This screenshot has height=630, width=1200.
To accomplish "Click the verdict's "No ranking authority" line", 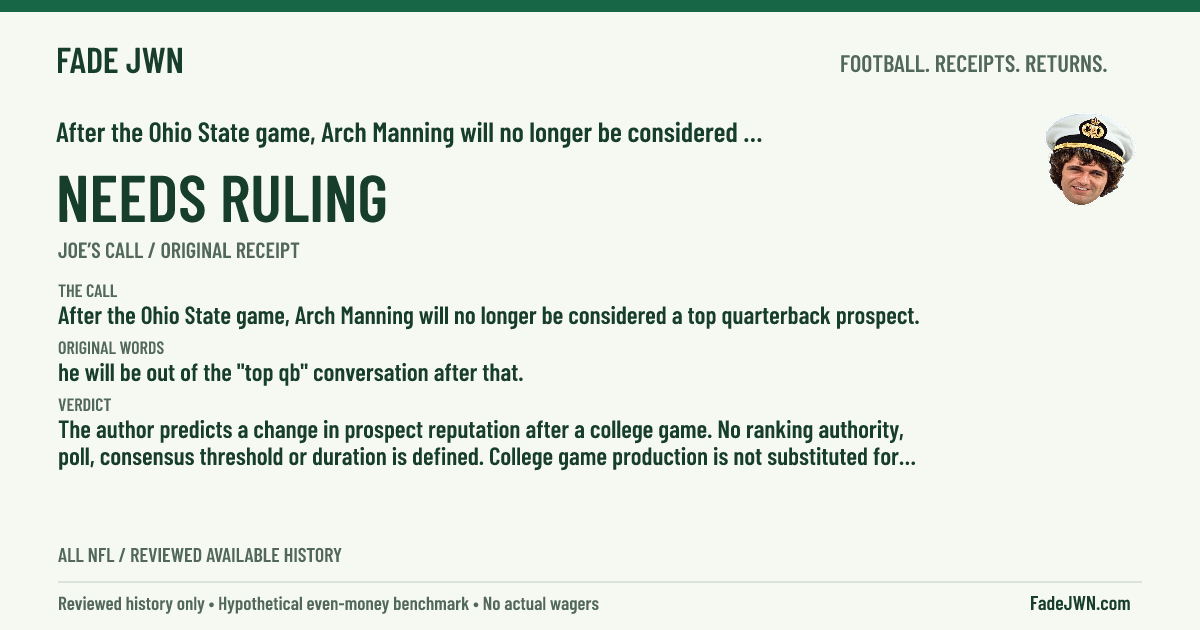I will tap(481, 431).
